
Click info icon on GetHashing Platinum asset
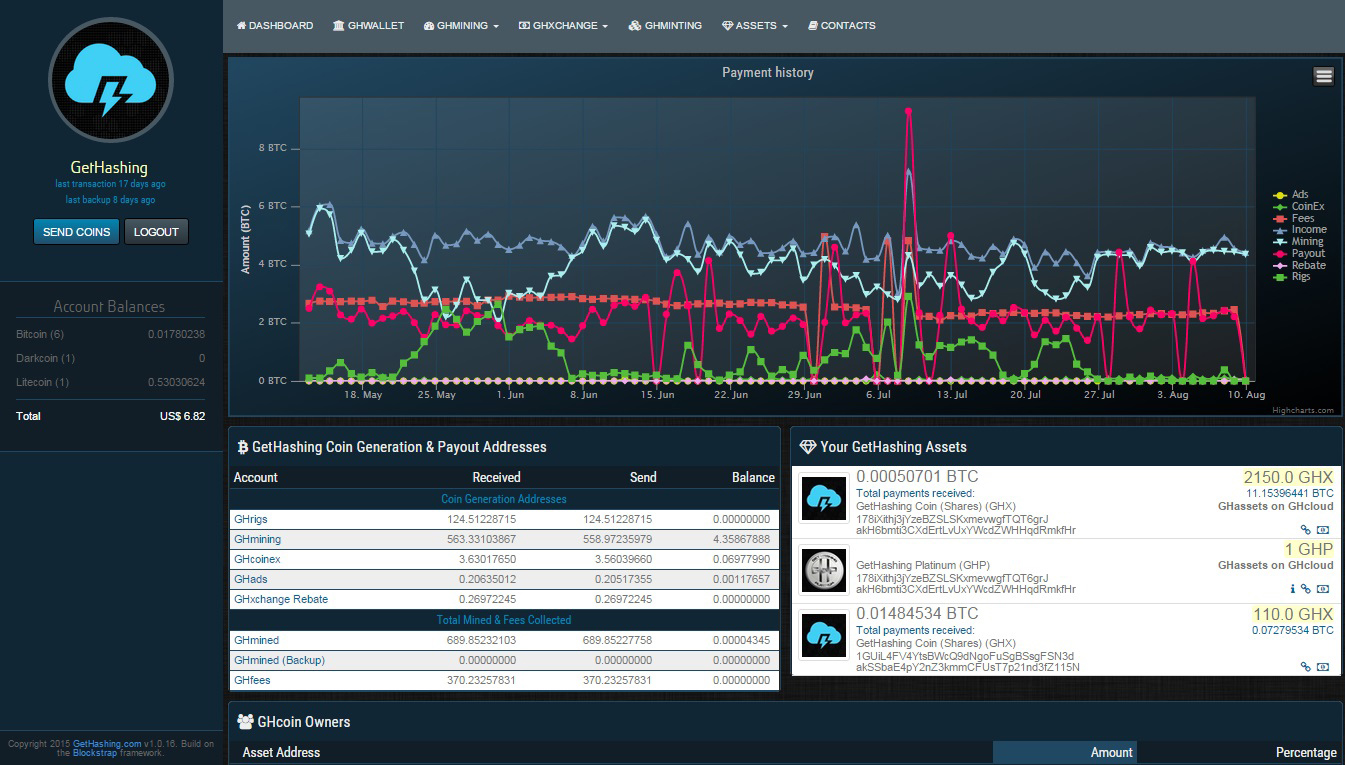1292,589
